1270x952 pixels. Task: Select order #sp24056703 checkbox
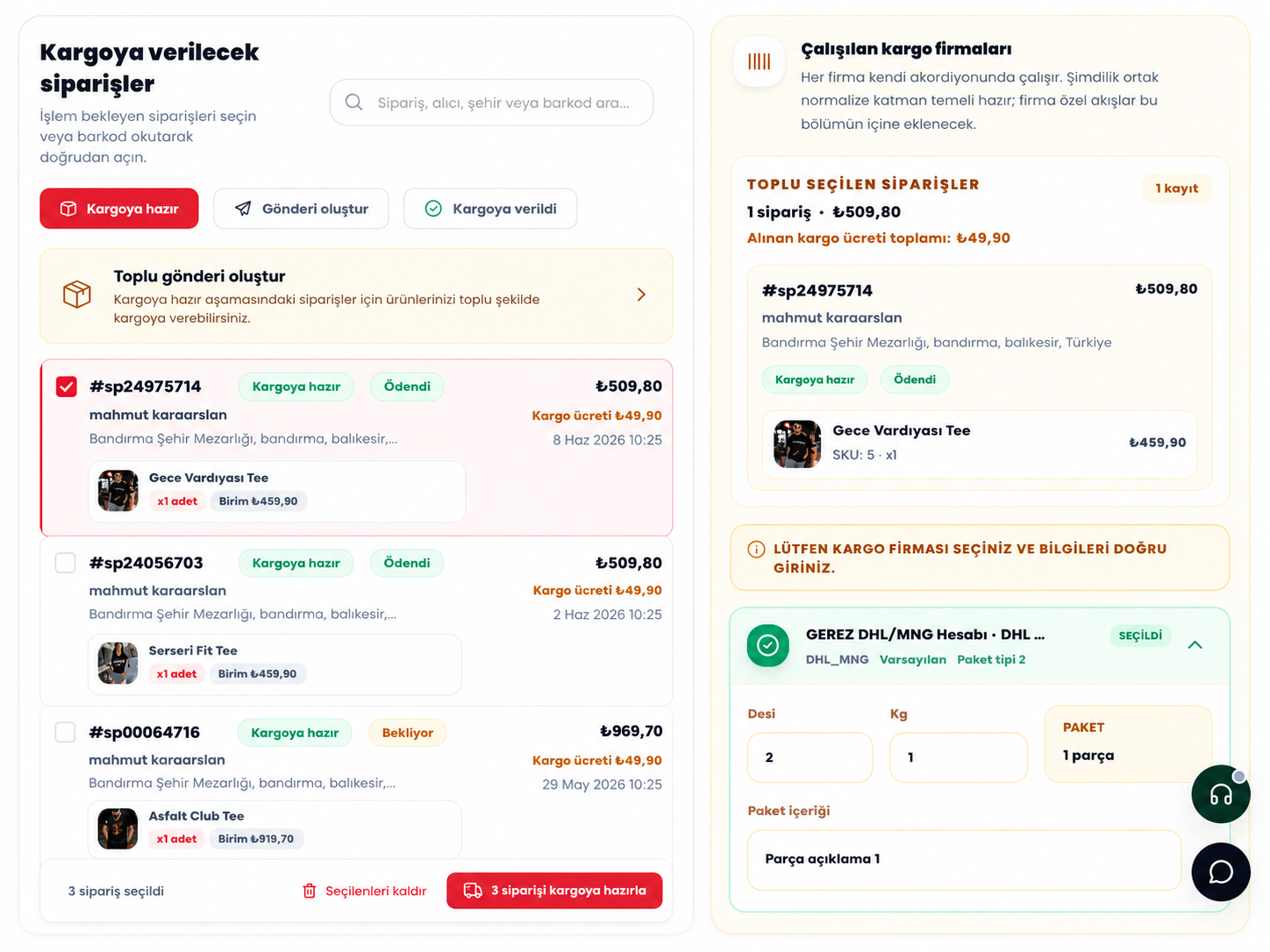coord(66,563)
